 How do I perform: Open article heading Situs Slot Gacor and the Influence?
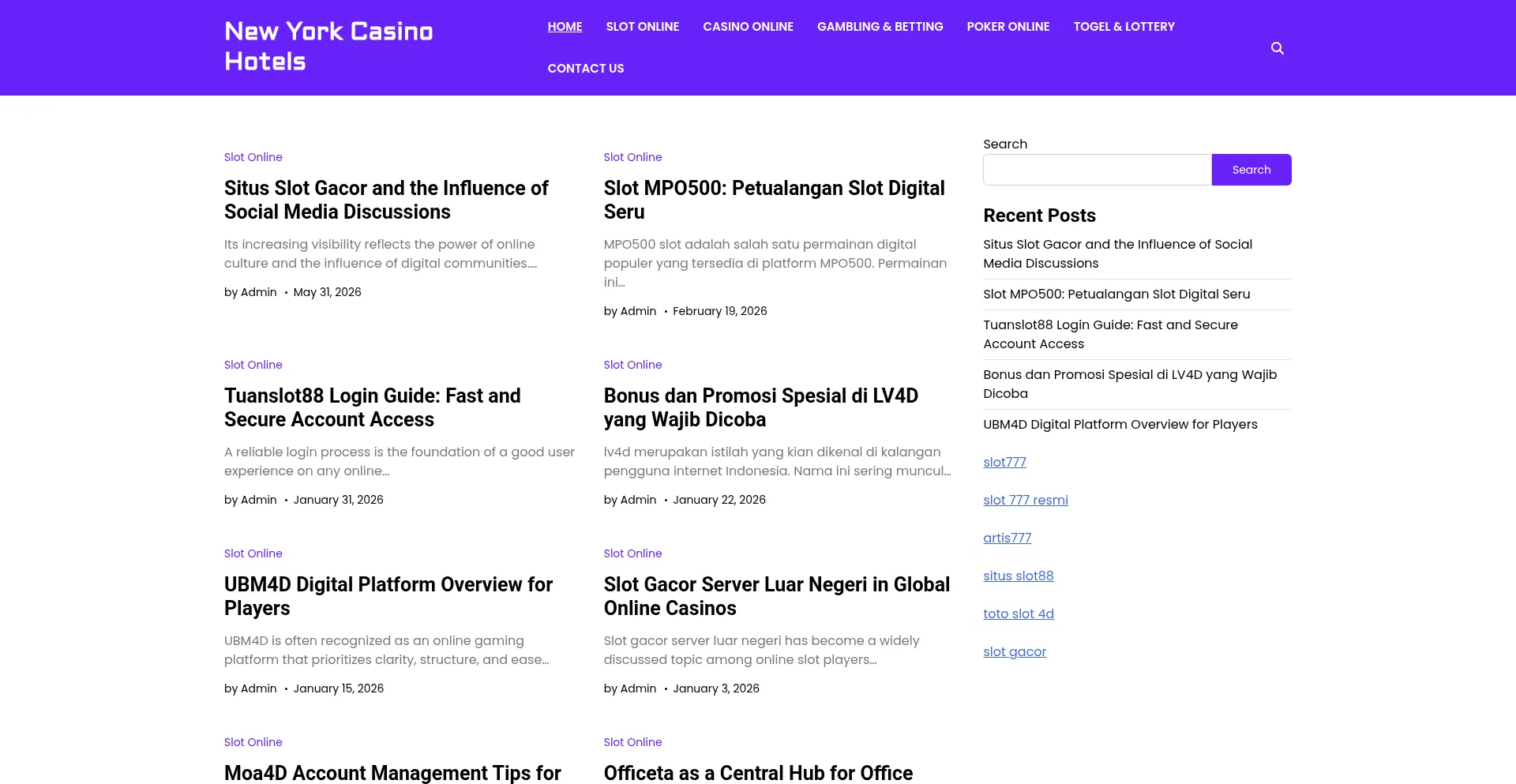[386, 200]
